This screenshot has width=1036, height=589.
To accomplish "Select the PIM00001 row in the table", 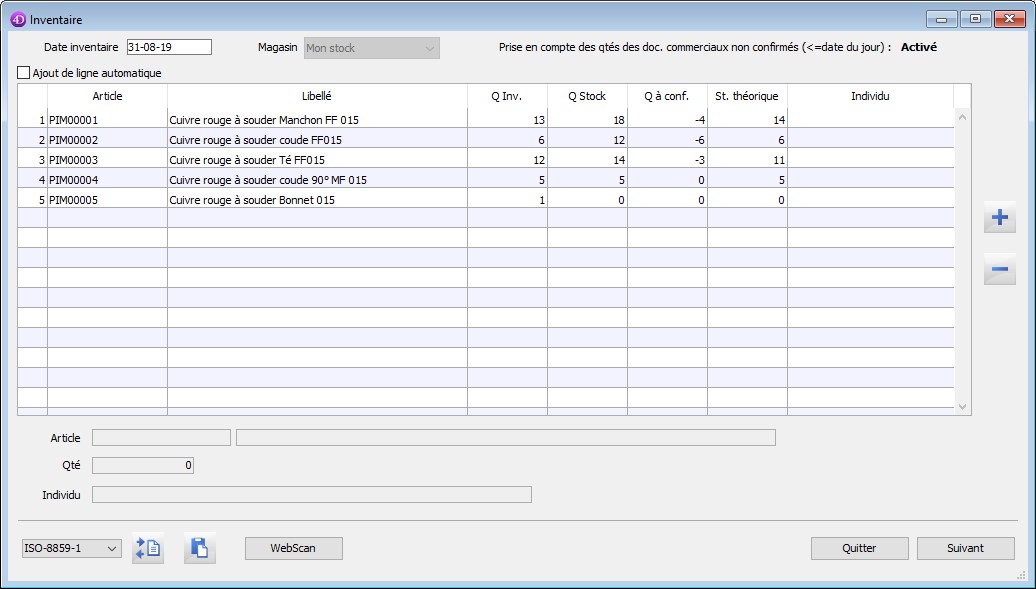I will (x=73, y=120).
